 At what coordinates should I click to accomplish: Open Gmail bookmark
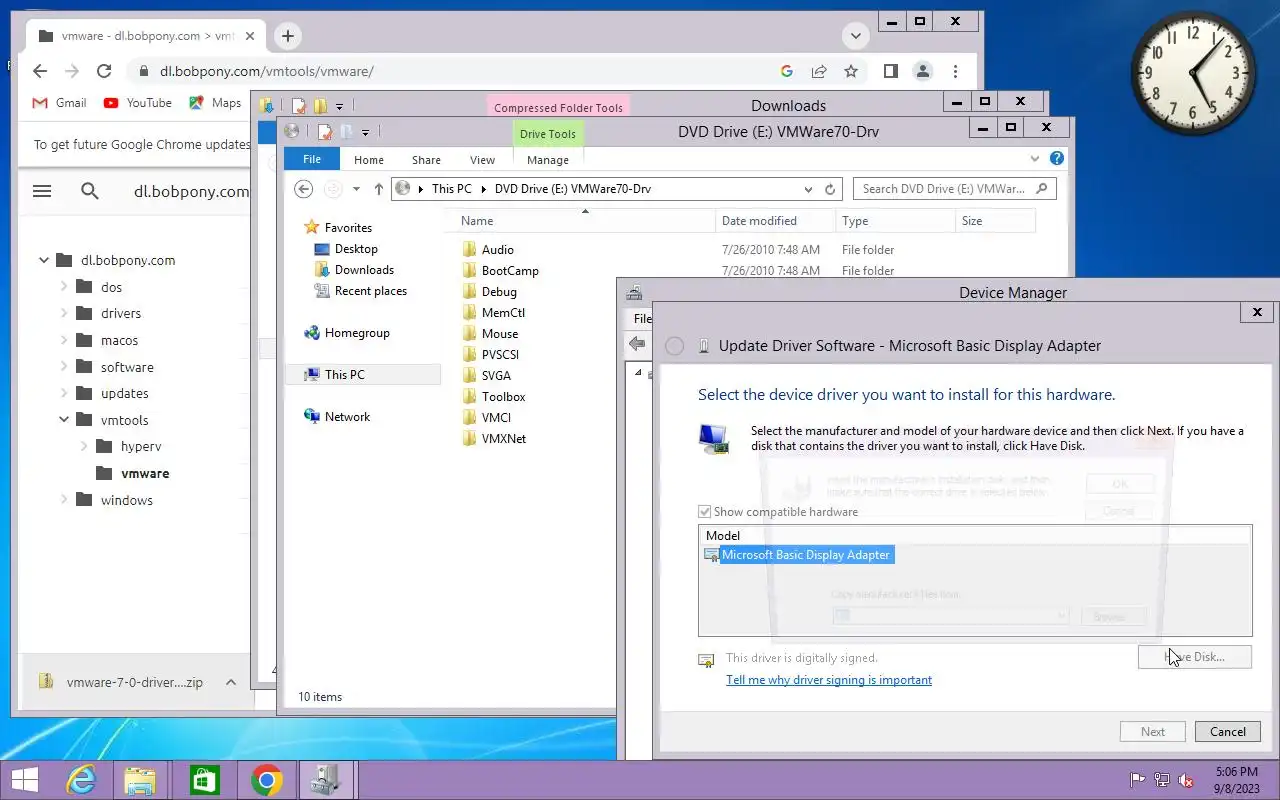click(60, 103)
